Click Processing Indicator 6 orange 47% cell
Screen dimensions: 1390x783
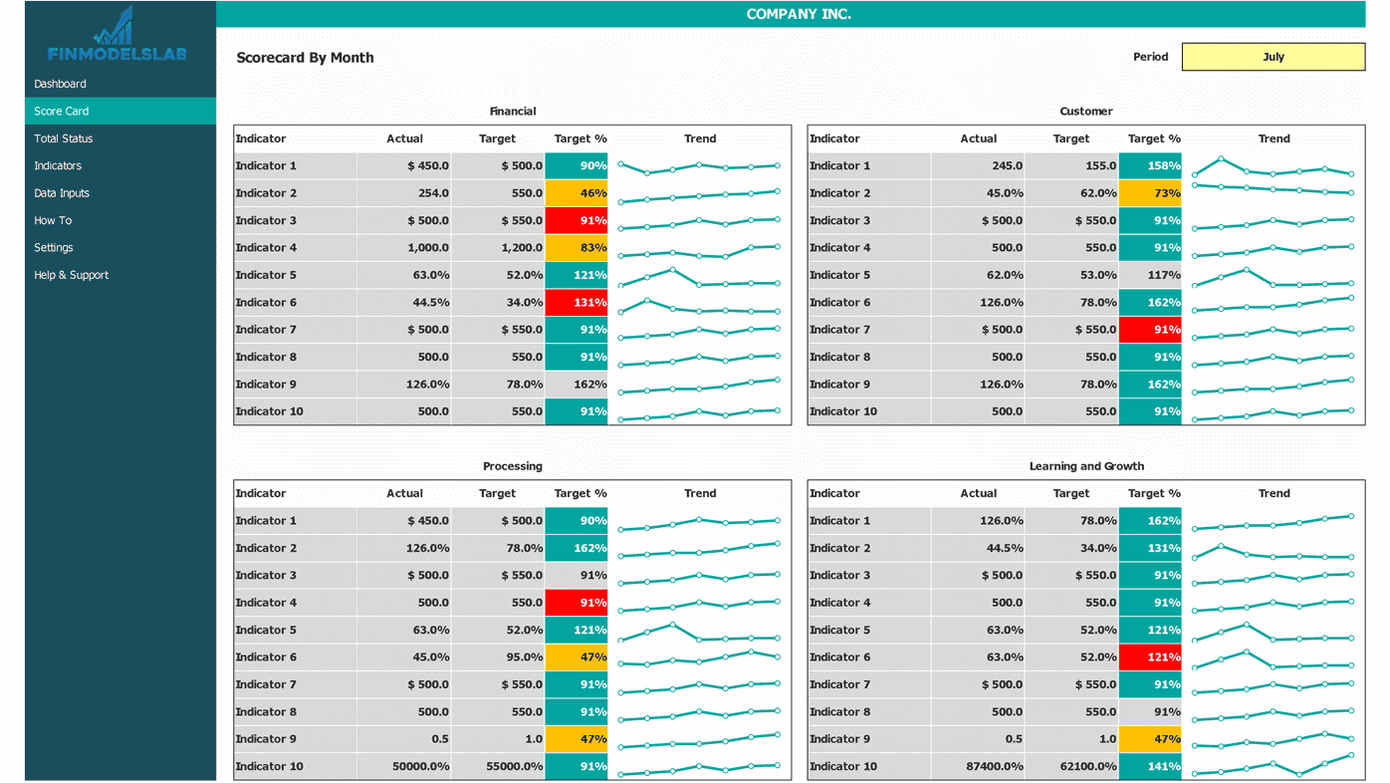(x=576, y=658)
